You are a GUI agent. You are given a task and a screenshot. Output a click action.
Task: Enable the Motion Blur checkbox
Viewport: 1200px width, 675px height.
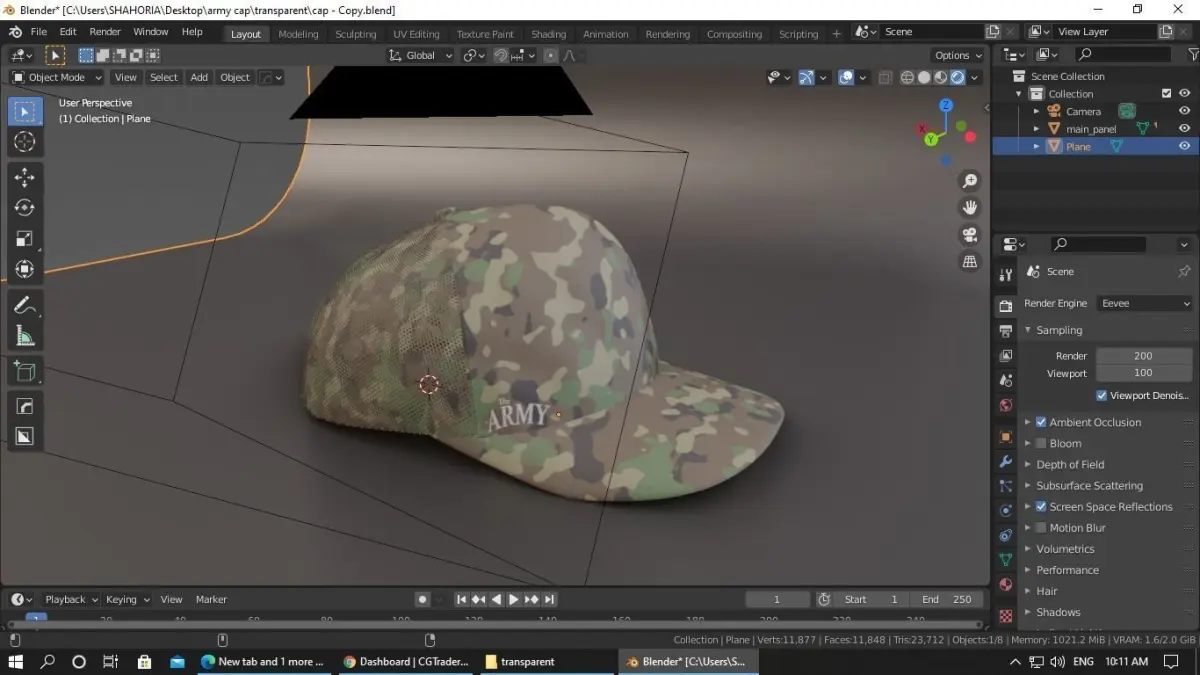pos(1041,528)
